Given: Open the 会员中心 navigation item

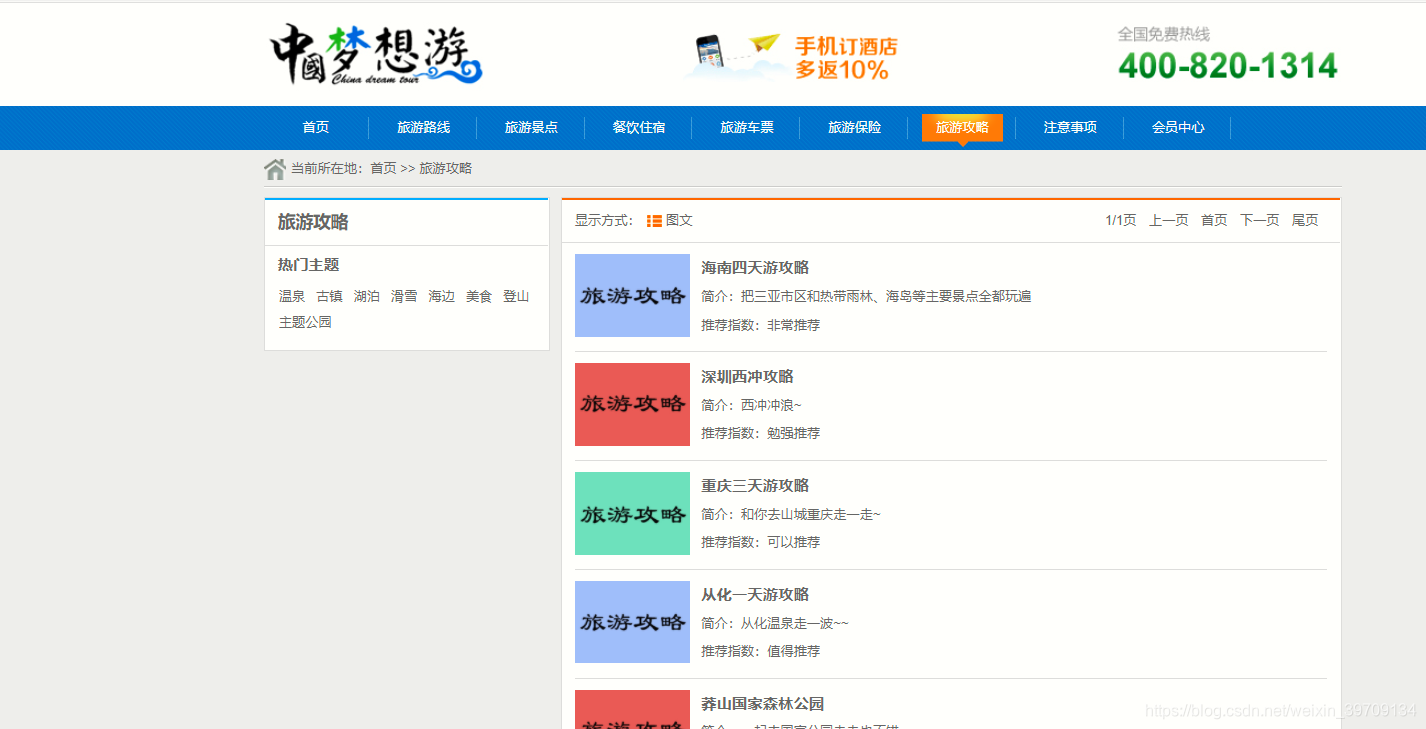Looking at the screenshot, I should [x=1178, y=128].
